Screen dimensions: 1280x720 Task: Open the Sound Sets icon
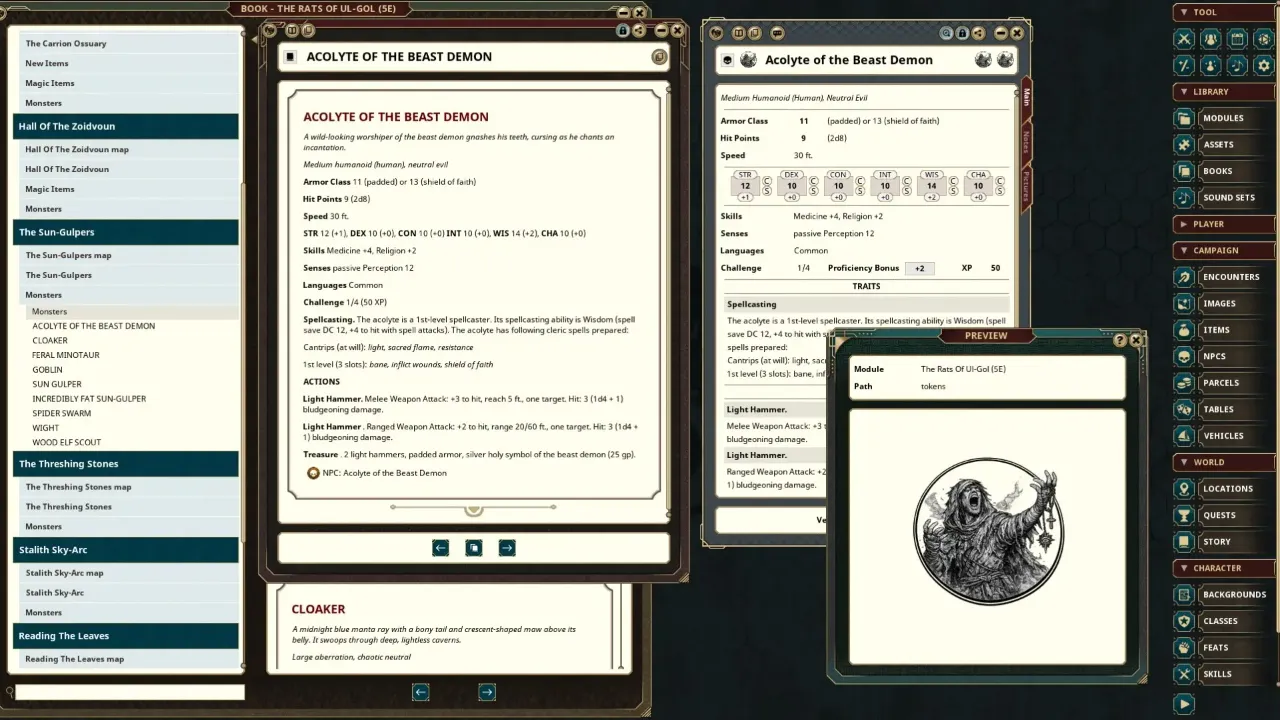pyautogui.click(x=1185, y=197)
